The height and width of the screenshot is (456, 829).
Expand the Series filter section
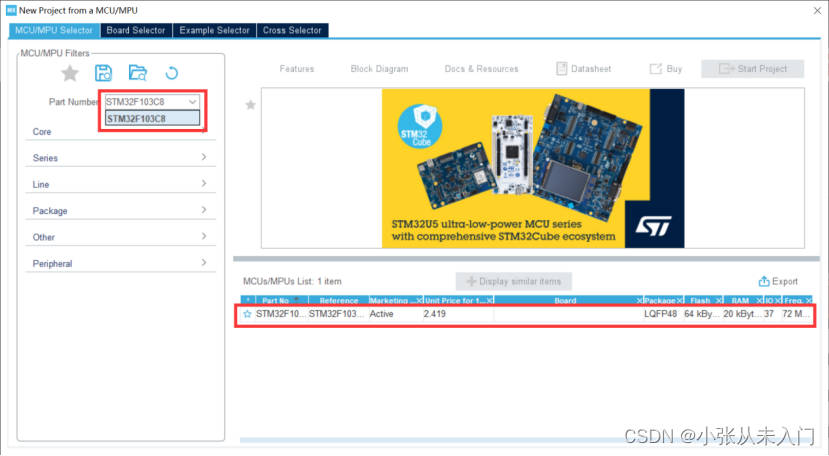coord(121,158)
